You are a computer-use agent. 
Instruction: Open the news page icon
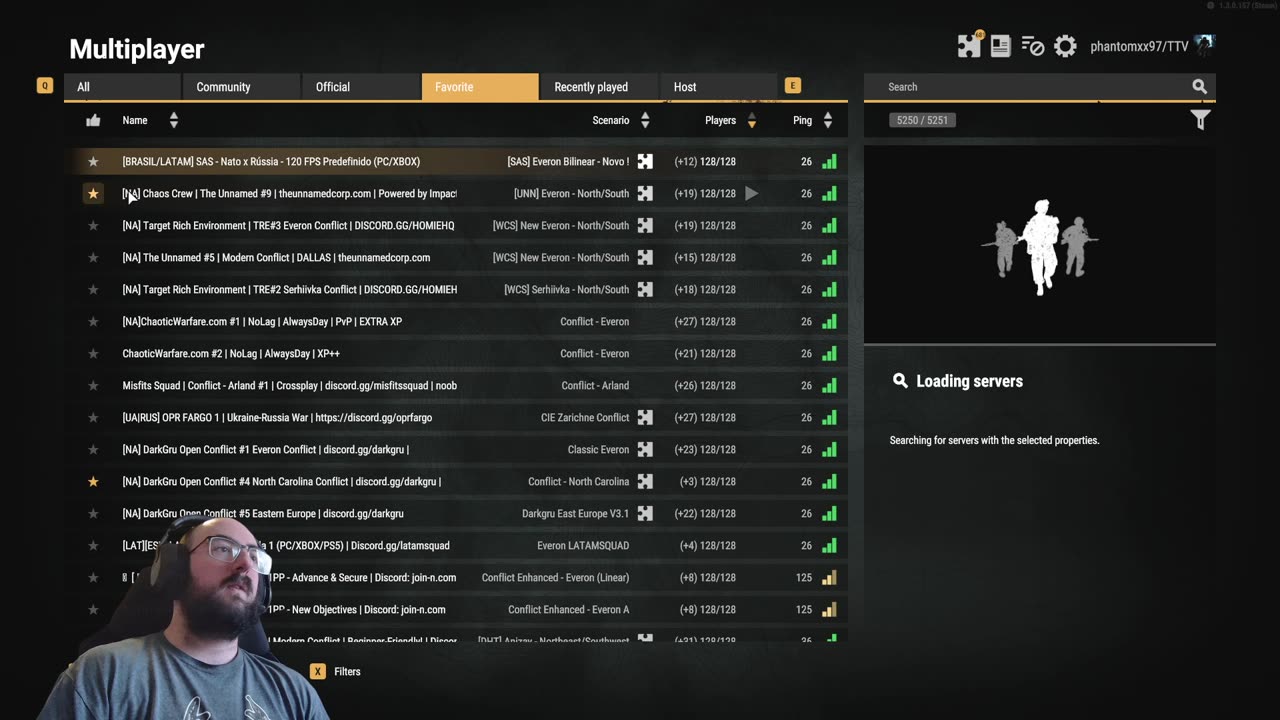1000,46
